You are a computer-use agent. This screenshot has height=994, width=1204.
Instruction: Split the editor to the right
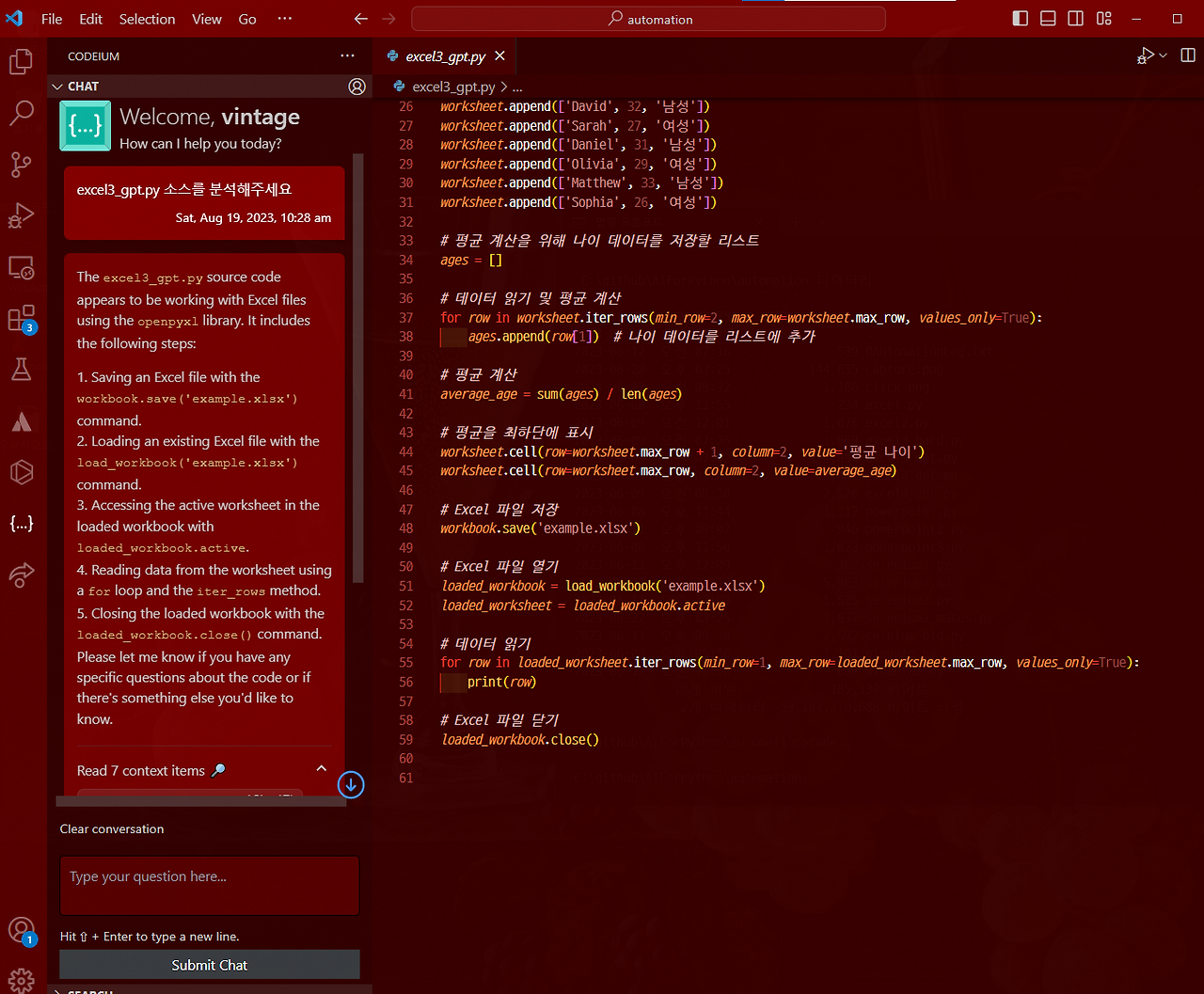pyautogui.click(x=1188, y=56)
